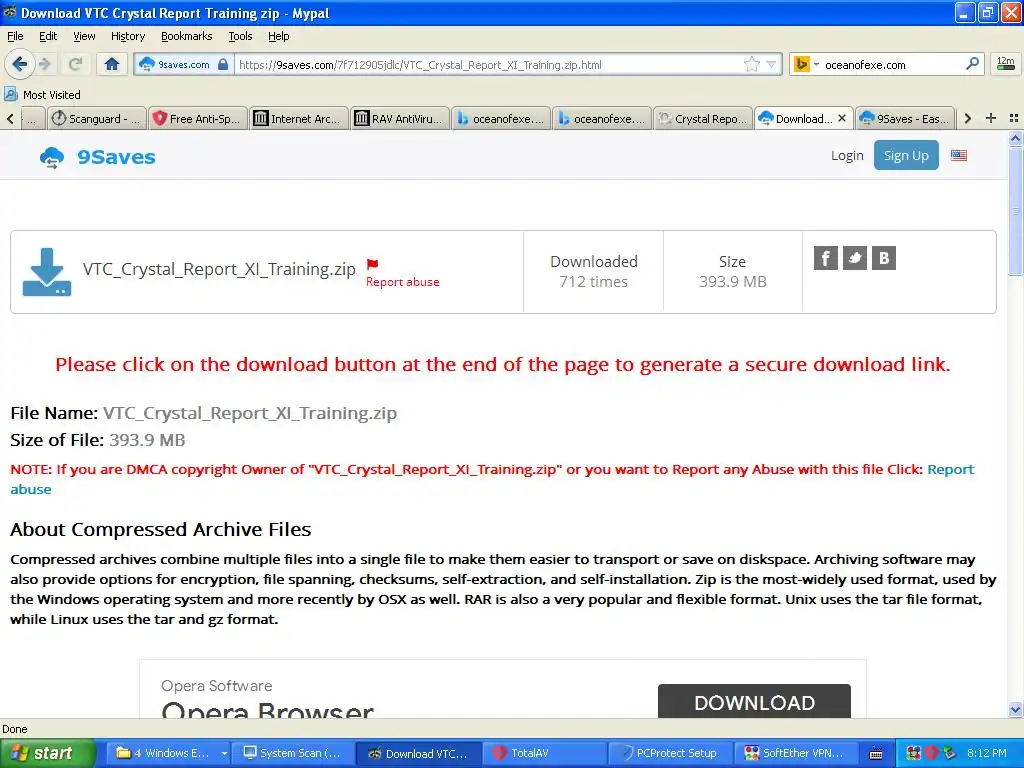
Task: Open a new tab with plus
Action: 991,118
